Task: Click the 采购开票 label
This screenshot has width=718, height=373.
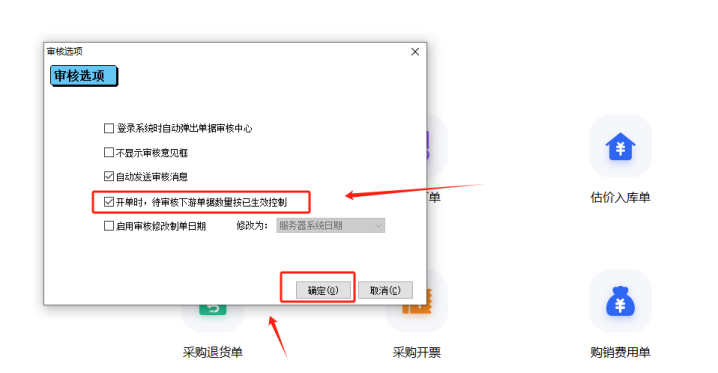Action: coord(416,352)
